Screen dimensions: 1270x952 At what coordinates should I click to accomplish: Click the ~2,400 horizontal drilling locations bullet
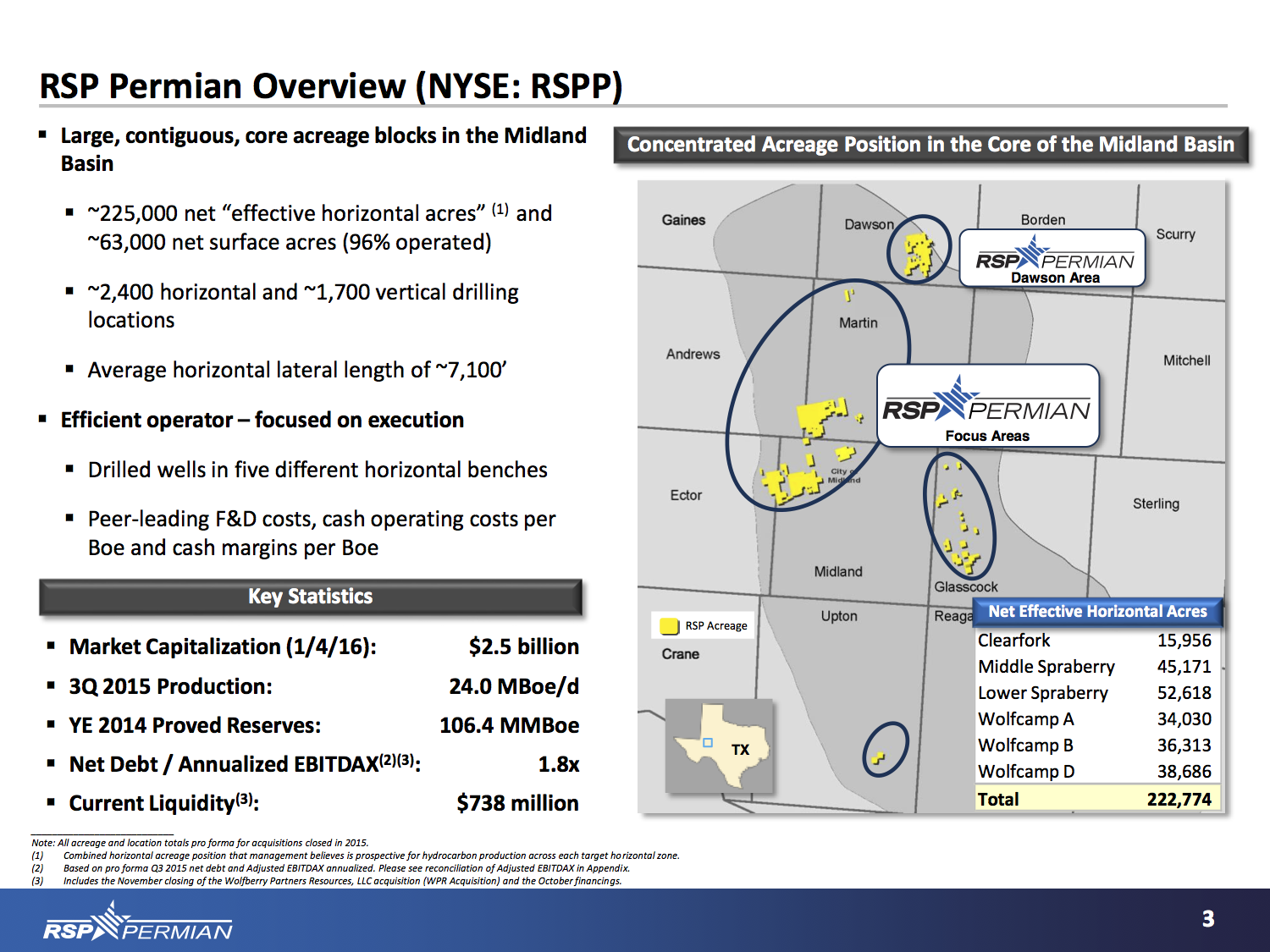[303, 306]
